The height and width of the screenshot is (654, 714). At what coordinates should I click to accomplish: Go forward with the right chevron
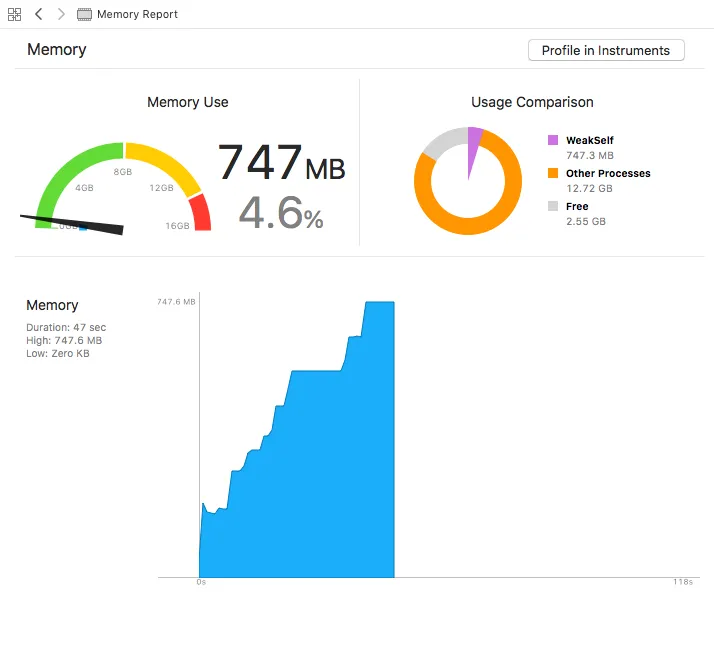61,14
